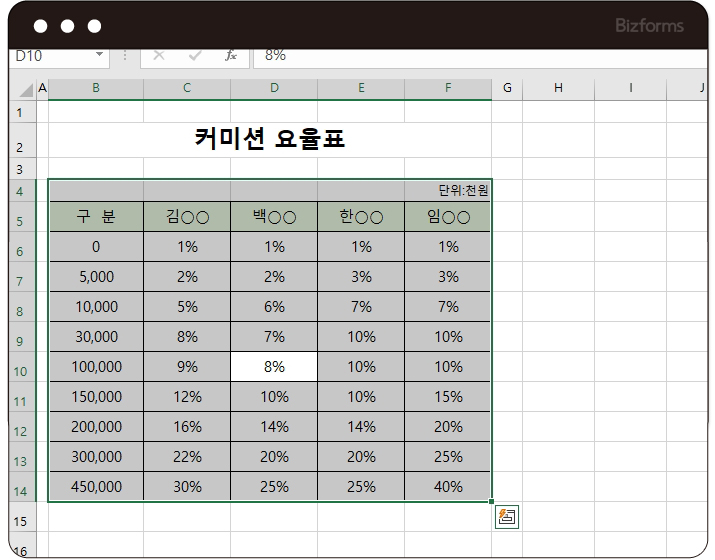Click the 김○○ column heading cell
Viewport: 715px width, 560px height.
pos(187,217)
